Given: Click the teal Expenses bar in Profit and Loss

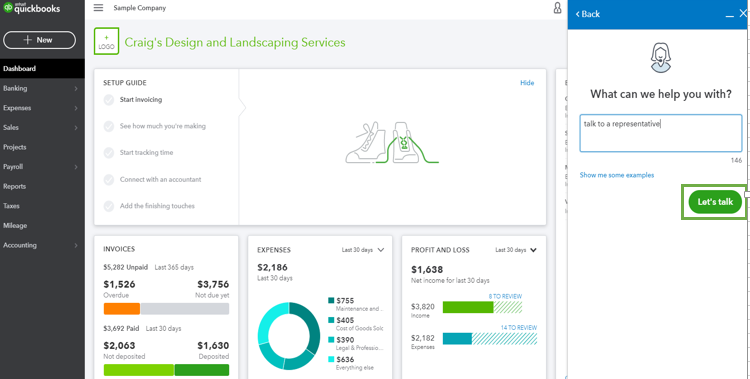Looking at the screenshot, I should click(457, 339).
